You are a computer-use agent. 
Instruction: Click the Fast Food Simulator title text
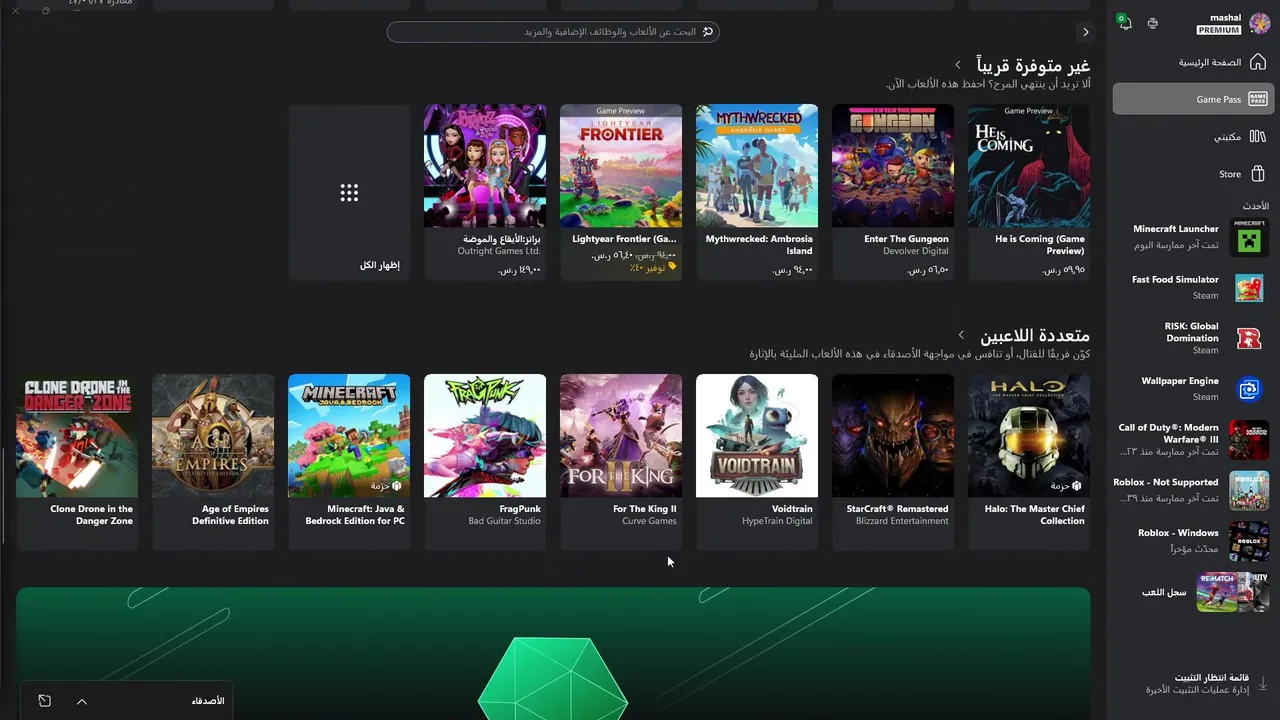pyautogui.click(x=1175, y=280)
